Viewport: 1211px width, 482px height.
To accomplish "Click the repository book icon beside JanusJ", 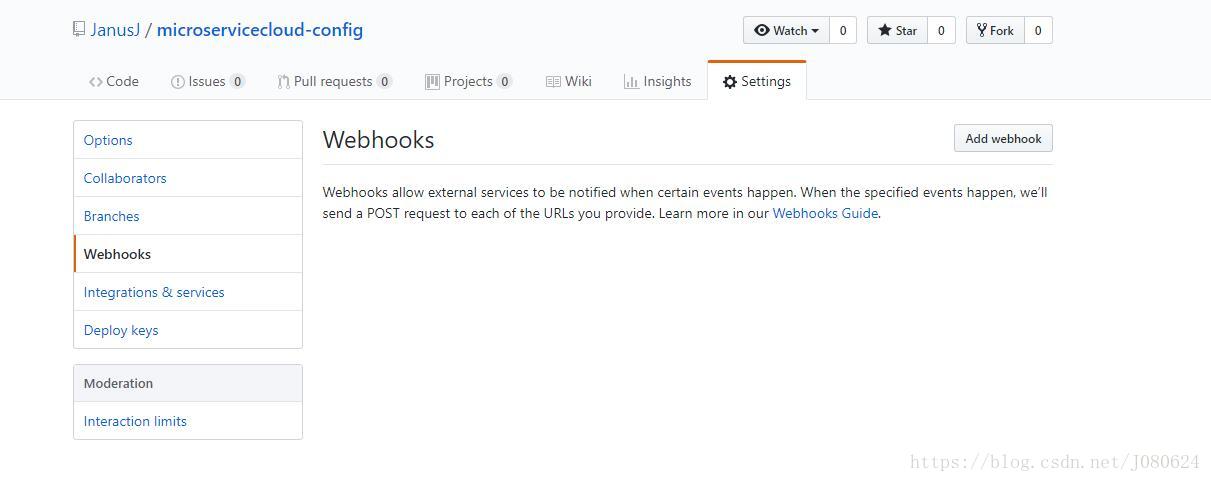I will pos(79,29).
